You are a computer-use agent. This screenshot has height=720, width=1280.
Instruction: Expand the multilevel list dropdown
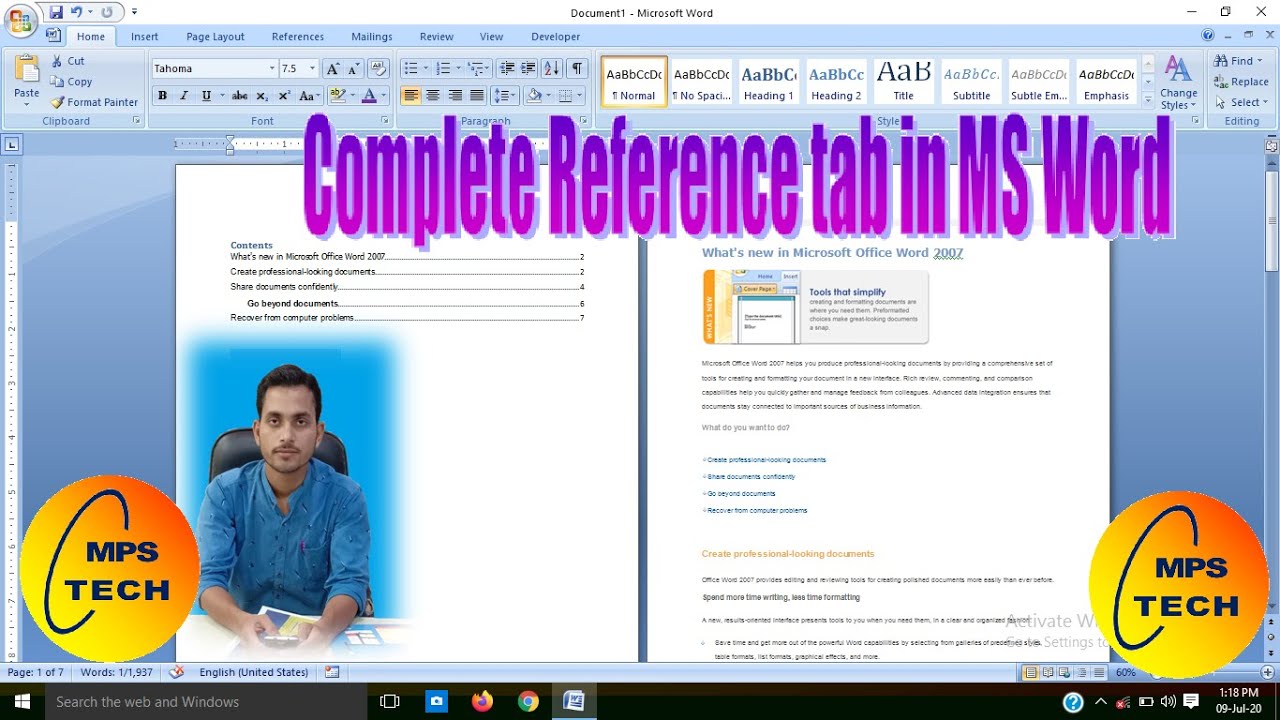click(x=487, y=69)
